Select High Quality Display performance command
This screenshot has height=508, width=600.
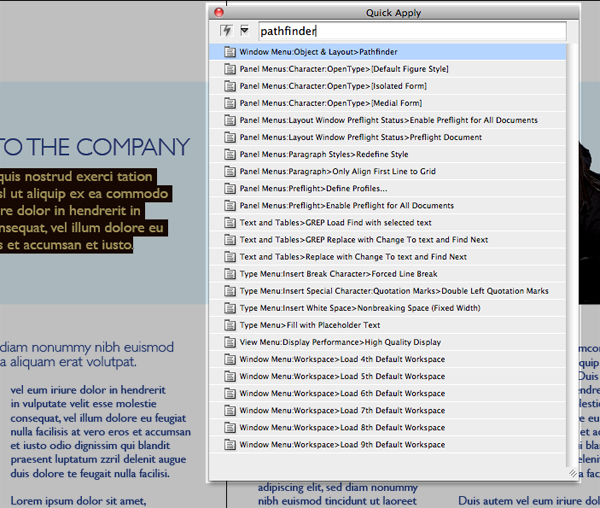[x=341, y=342]
